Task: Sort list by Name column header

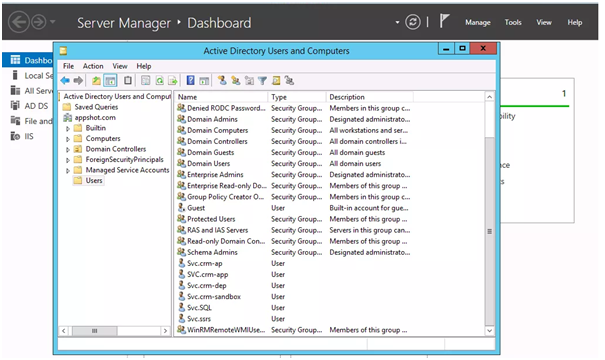Action: (221, 97)
